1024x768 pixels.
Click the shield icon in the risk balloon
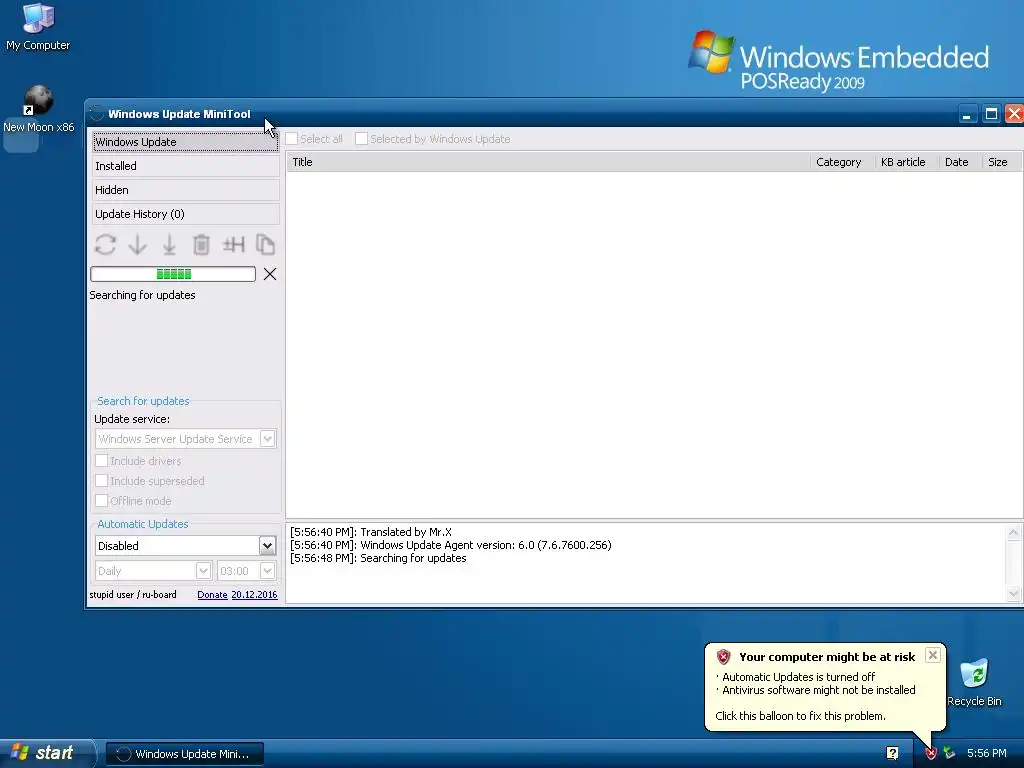point(723,657)
